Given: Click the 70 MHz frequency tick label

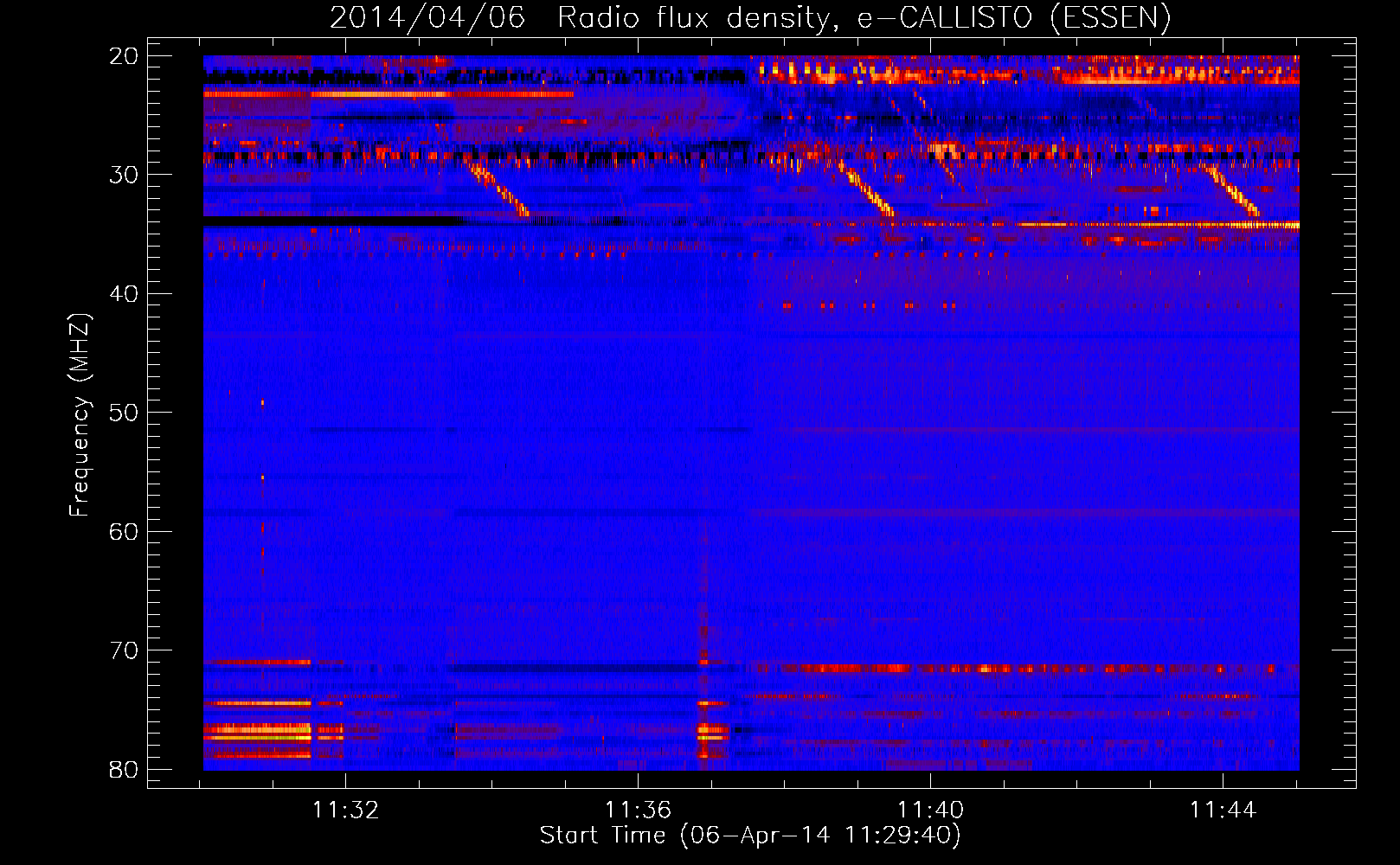Looking at the screenshot, I should [124, 650].
